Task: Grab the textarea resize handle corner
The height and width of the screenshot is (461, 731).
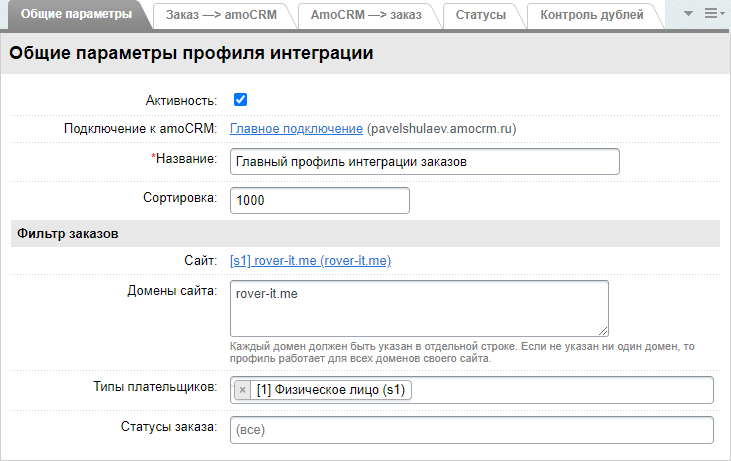Action: (603, 331)
